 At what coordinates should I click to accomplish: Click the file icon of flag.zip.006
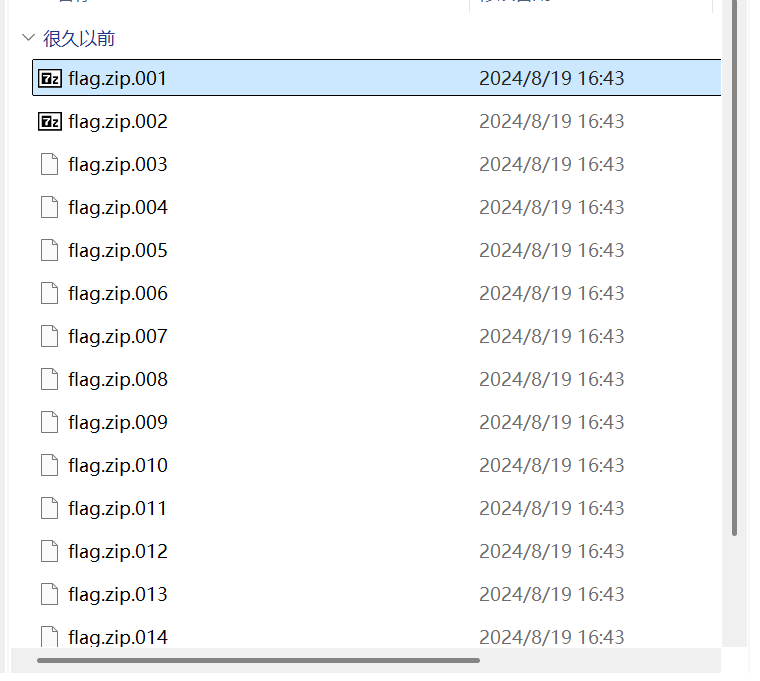point(49,293)
